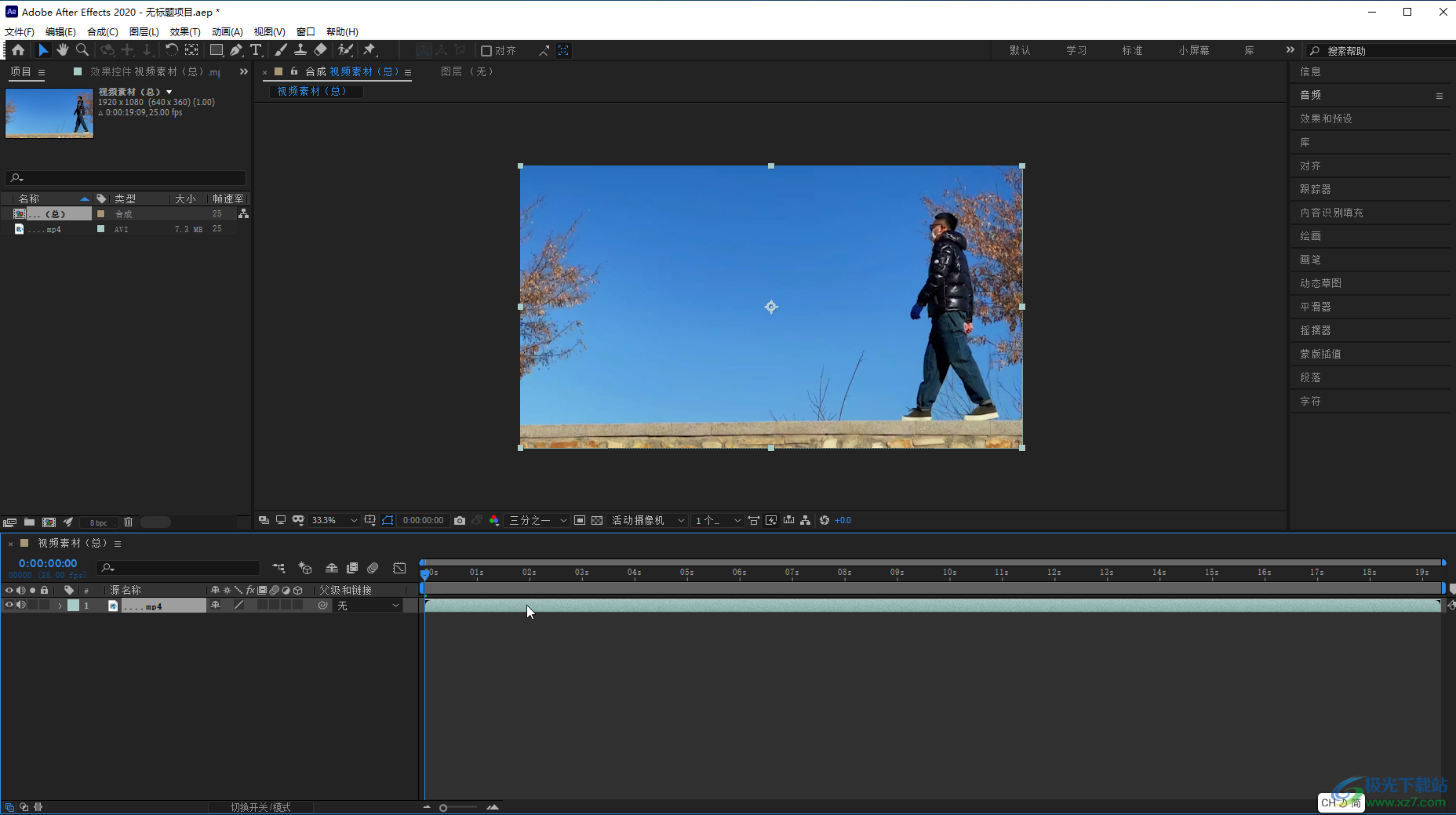
Task: Toggle the lock box for mp4 layer
Action: tap(45, 606)
